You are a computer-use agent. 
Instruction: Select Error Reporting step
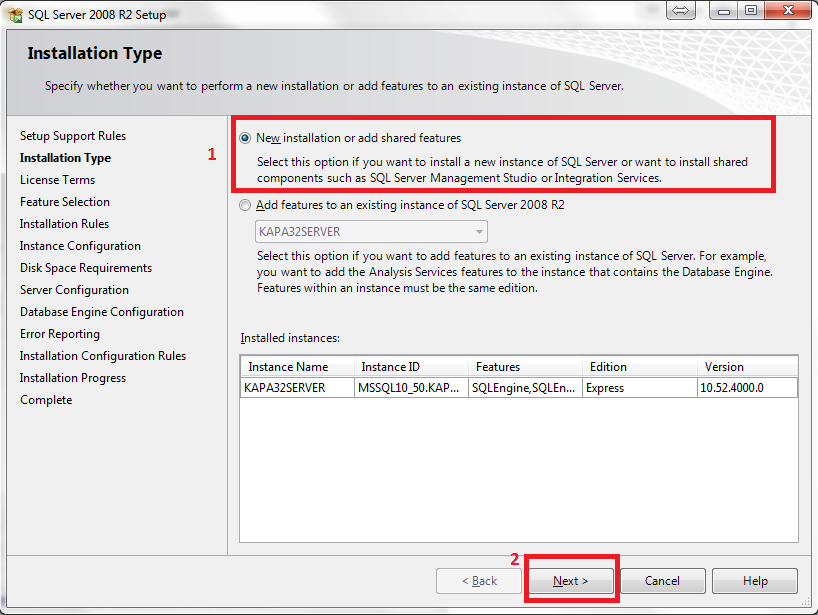click(60, 333)
